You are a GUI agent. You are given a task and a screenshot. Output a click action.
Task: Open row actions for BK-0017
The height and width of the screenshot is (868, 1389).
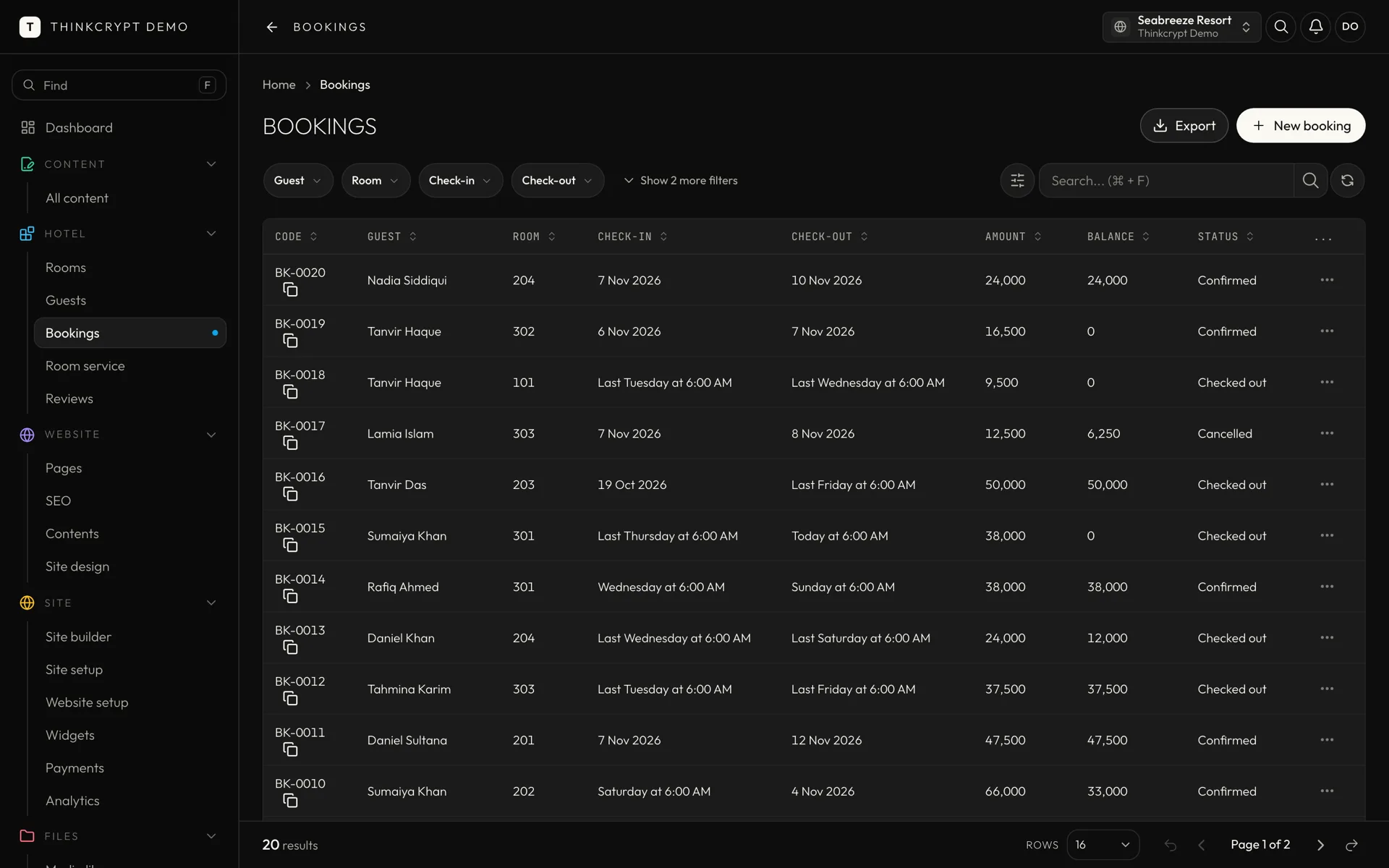pyautogui.click(x=1327, y=433)
